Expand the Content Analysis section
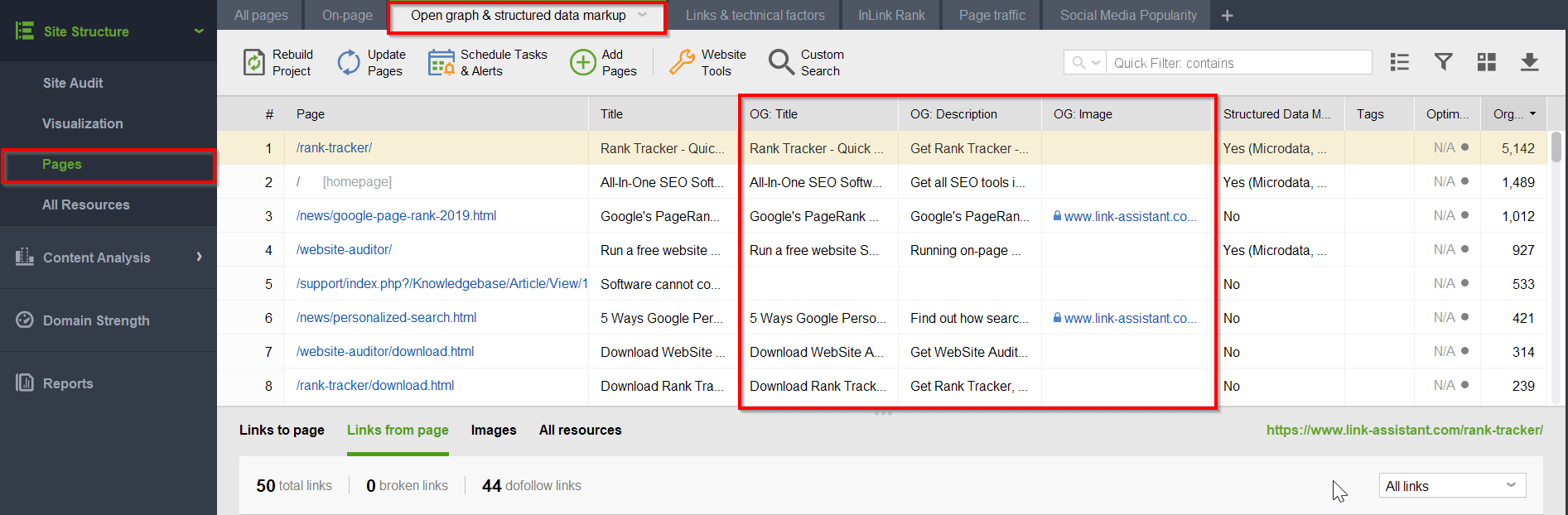 point(199,257)
